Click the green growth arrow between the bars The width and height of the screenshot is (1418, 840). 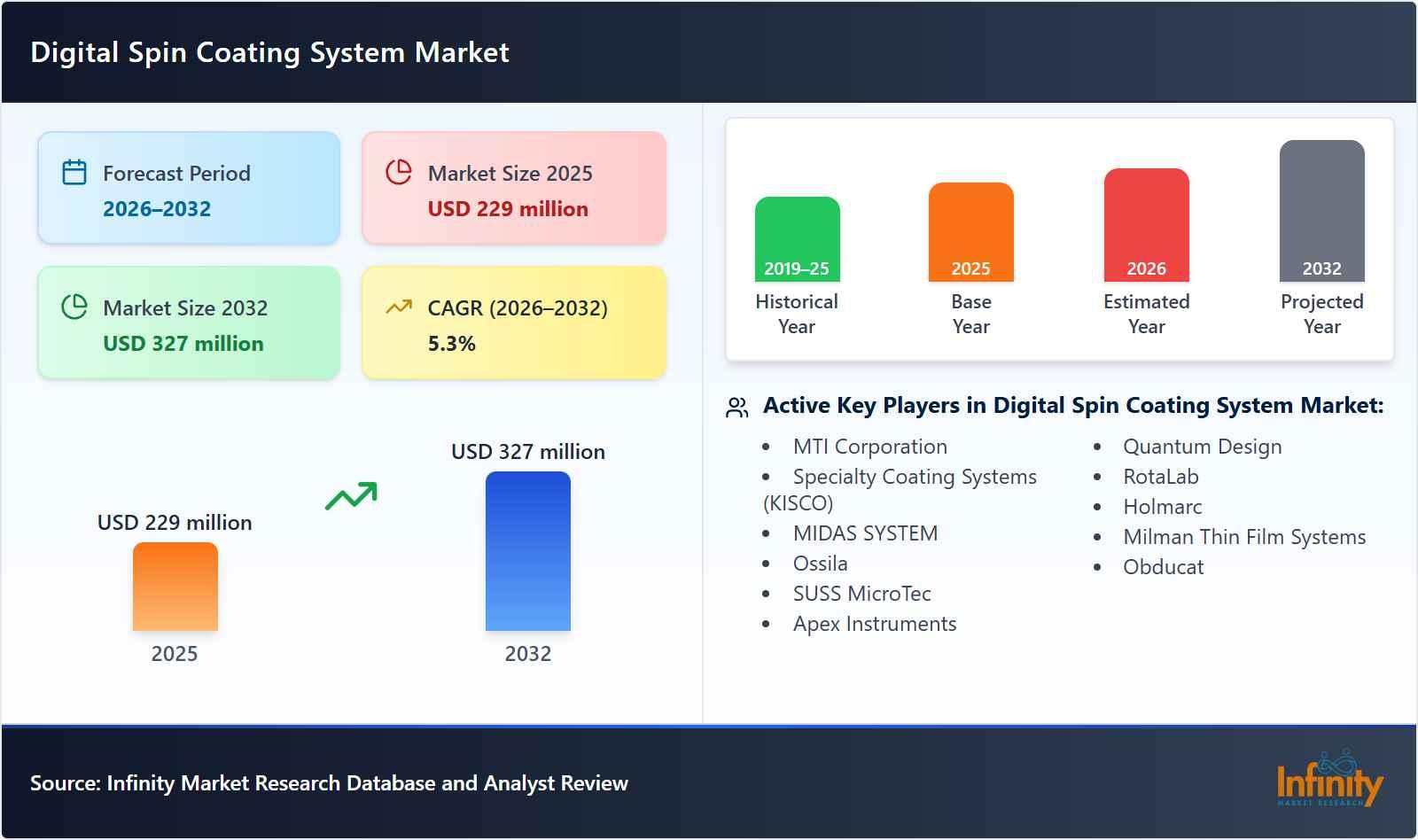(351, 497)
